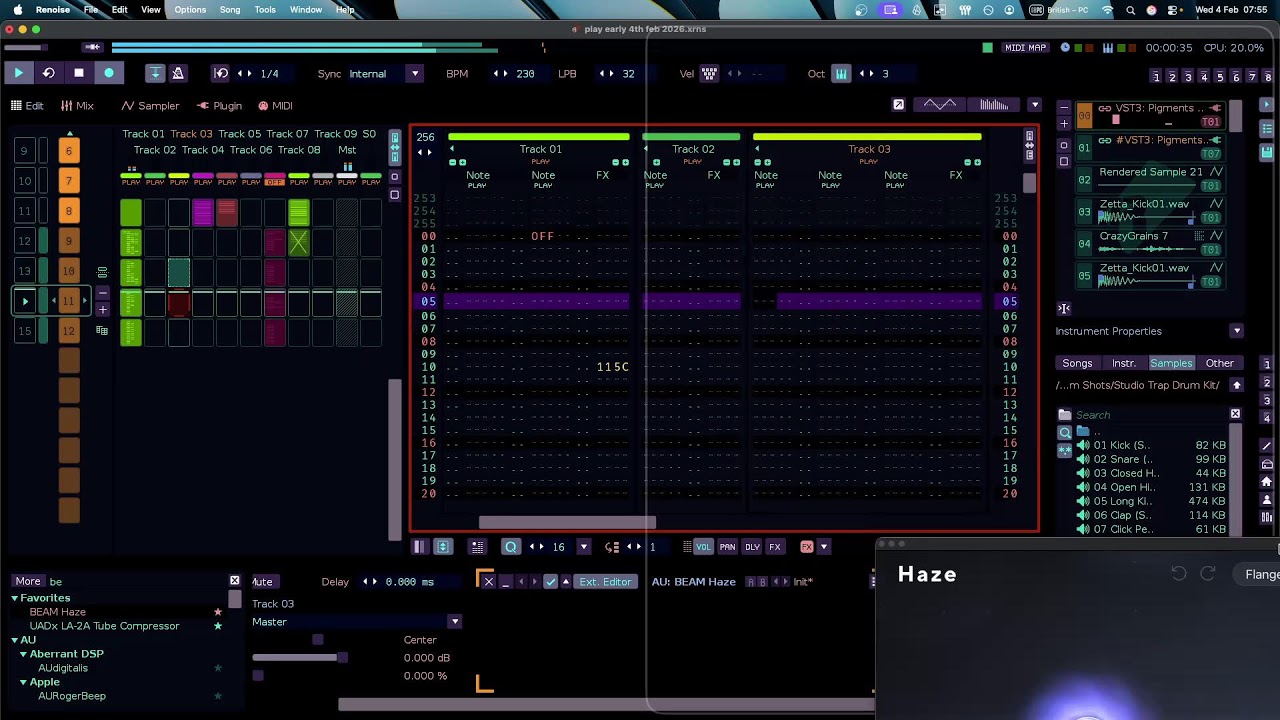Click the red FX button in pattern toolbar
The width and height of the screenshot is (1280, 720).
(x=807, y=547)
